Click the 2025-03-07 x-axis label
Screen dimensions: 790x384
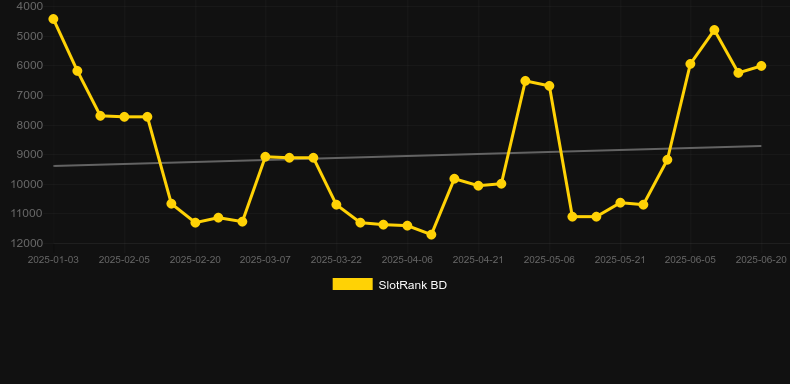[266, 260]
